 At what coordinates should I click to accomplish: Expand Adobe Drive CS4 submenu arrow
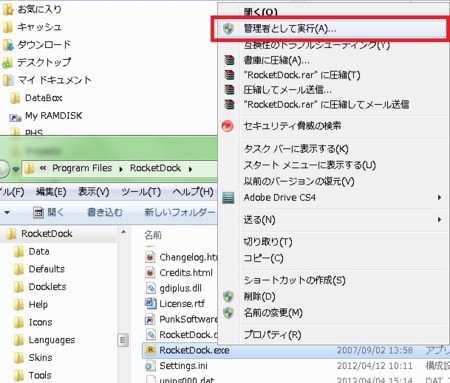click(440, 197)
